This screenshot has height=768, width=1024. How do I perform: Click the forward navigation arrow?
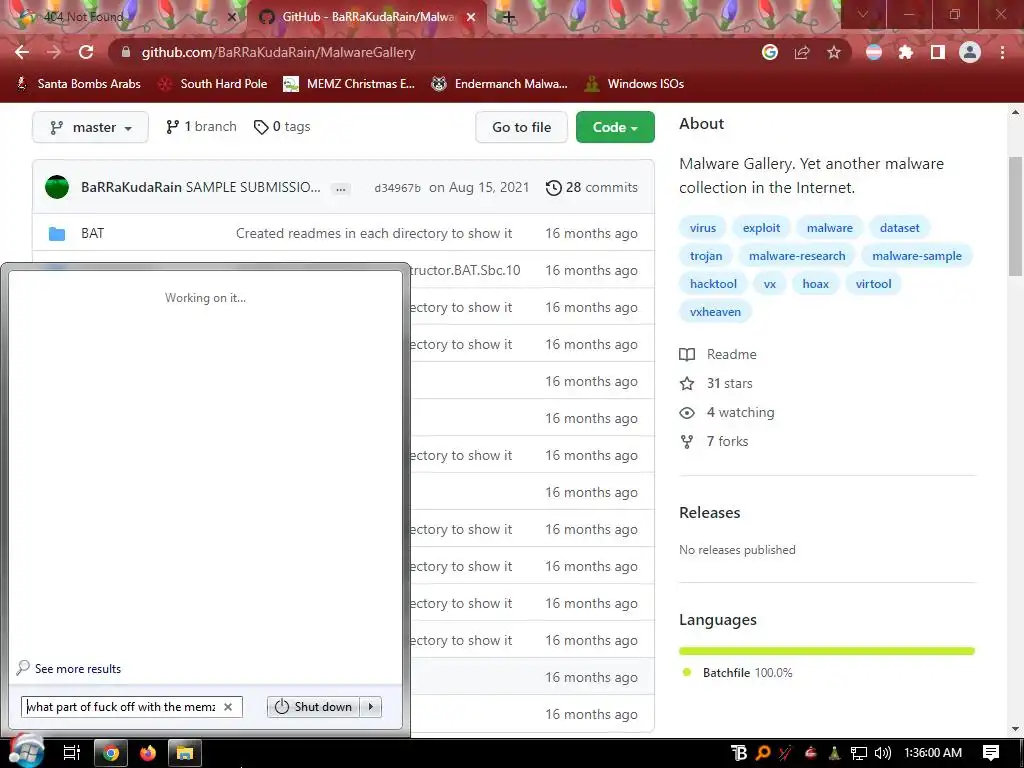(54, 52)
